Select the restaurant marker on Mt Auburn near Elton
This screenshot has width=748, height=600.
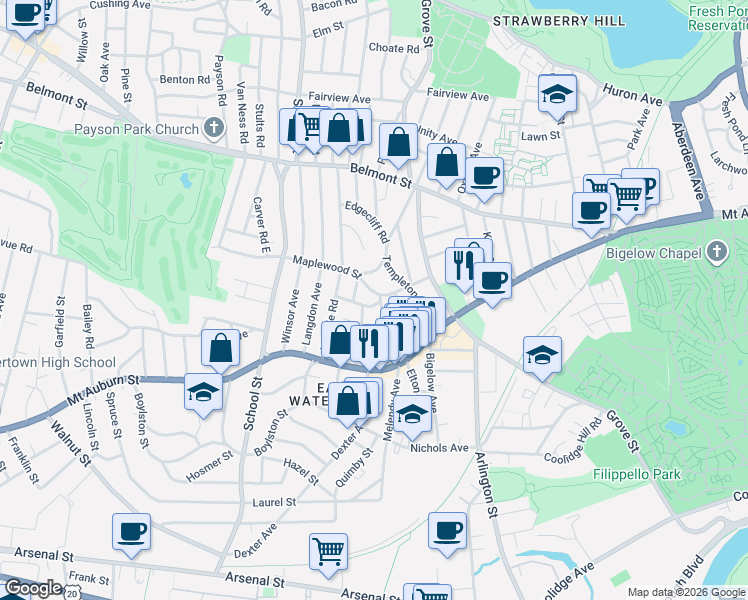(x=369, y=344)
